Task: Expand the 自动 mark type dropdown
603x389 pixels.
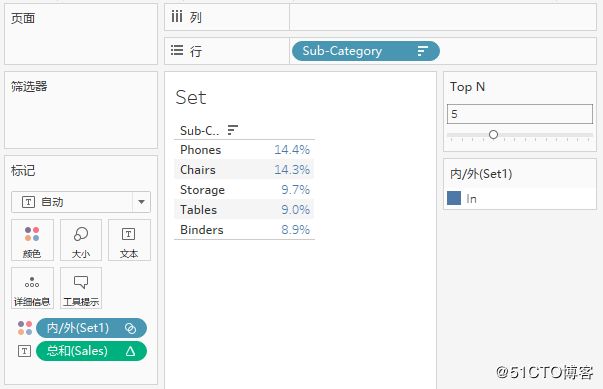Action: point(141,202)
